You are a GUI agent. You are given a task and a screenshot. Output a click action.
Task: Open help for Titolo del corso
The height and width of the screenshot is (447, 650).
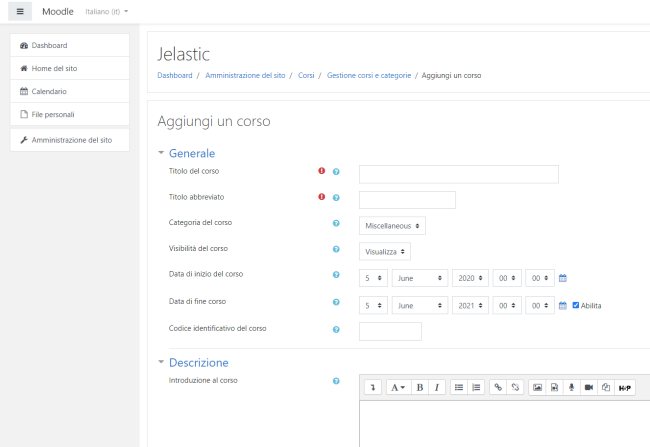[336, 171]
